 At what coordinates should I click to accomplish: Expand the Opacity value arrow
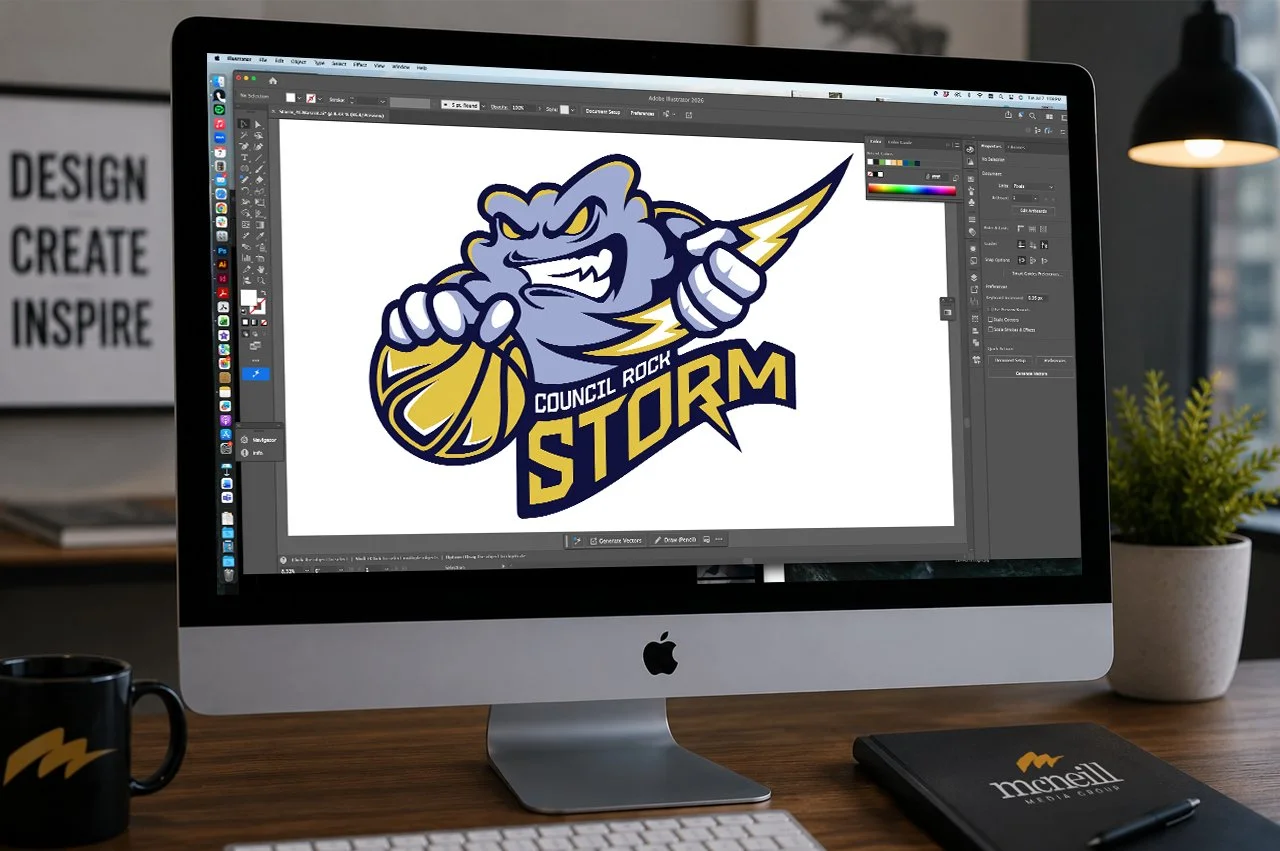point(540,108)
